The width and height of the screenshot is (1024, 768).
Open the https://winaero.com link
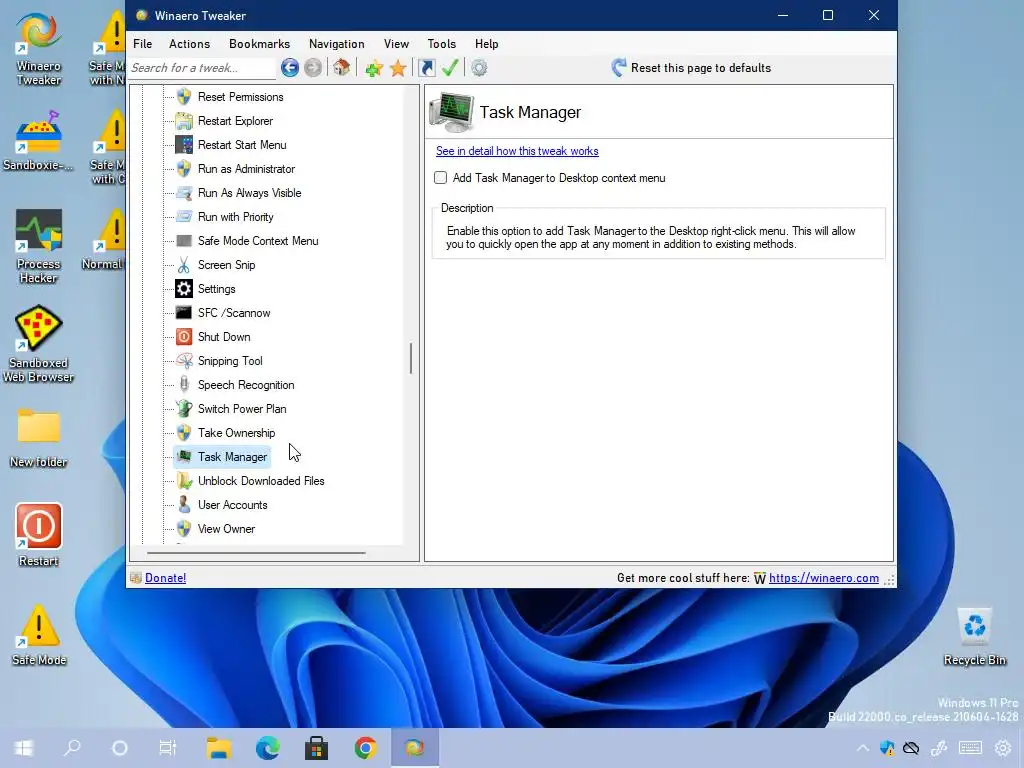pos(824,578)
